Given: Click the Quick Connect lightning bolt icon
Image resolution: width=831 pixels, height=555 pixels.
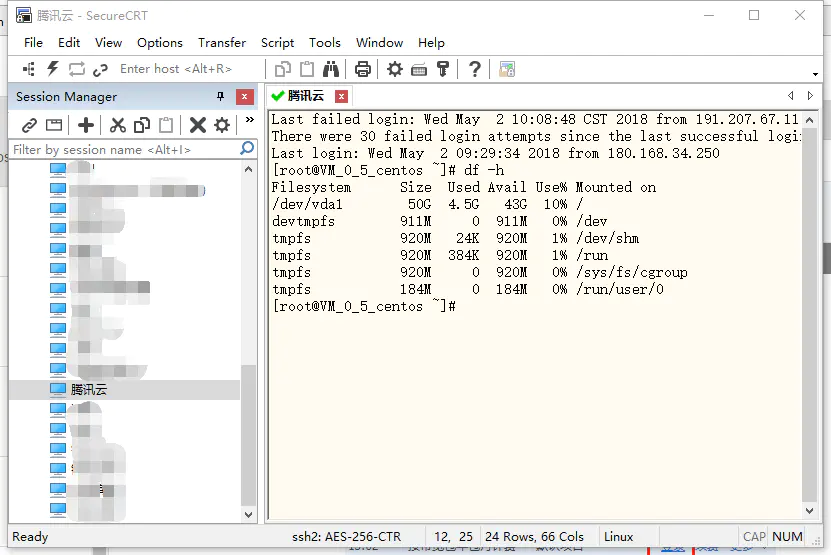Looking at the screenshot, I should click(53, 69).
